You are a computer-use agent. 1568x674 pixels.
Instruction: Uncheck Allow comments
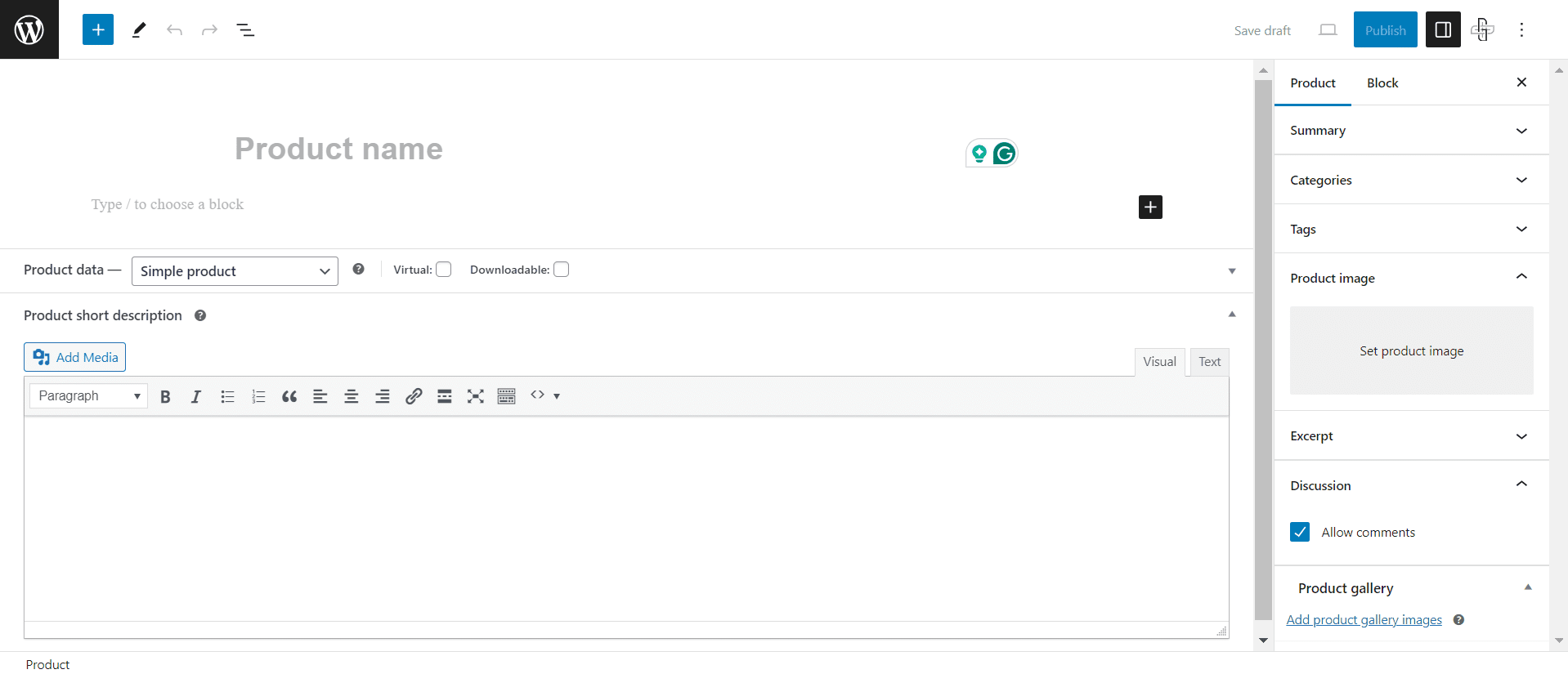1300,532
